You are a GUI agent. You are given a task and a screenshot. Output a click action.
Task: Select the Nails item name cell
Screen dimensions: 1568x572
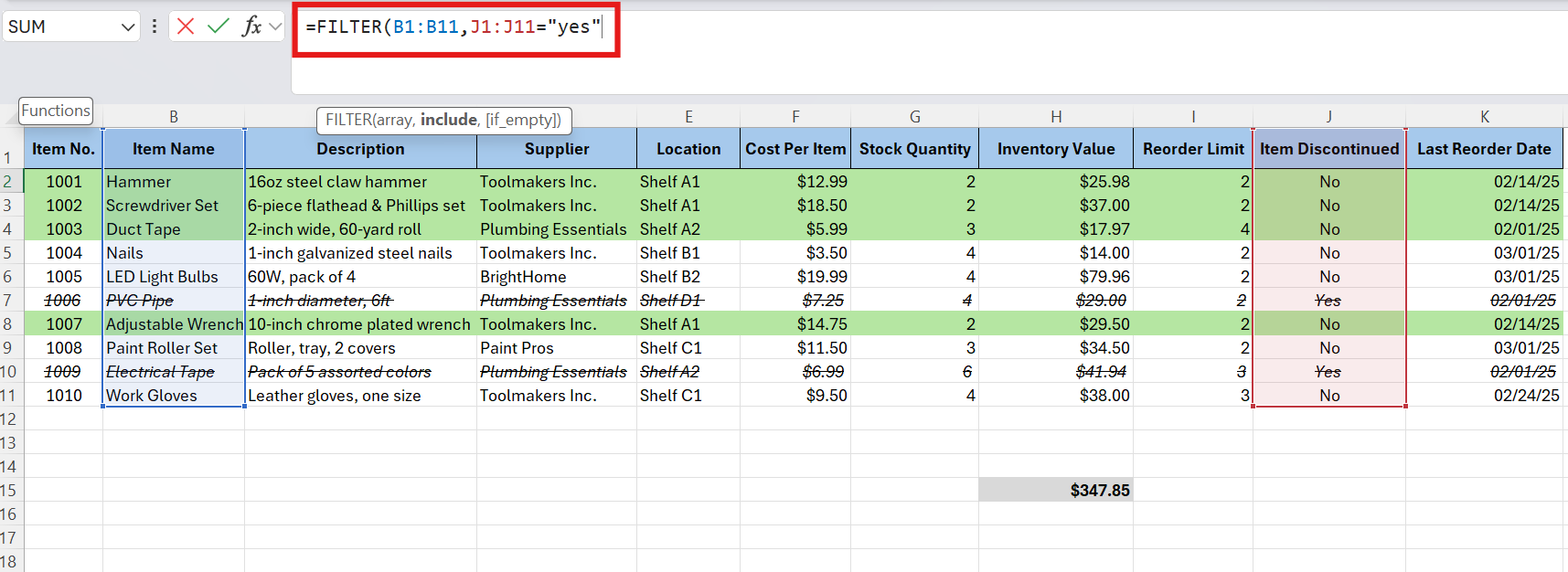click(174, 253)
